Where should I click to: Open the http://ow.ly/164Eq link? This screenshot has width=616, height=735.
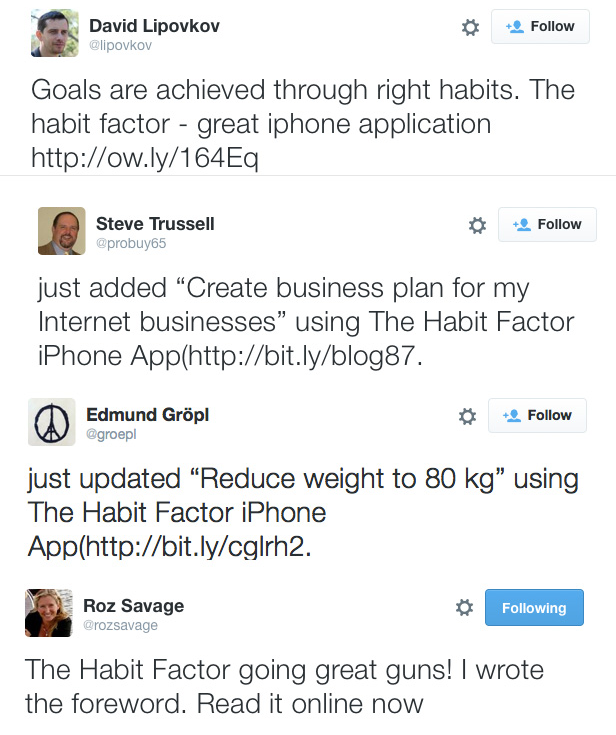[145, 158]
